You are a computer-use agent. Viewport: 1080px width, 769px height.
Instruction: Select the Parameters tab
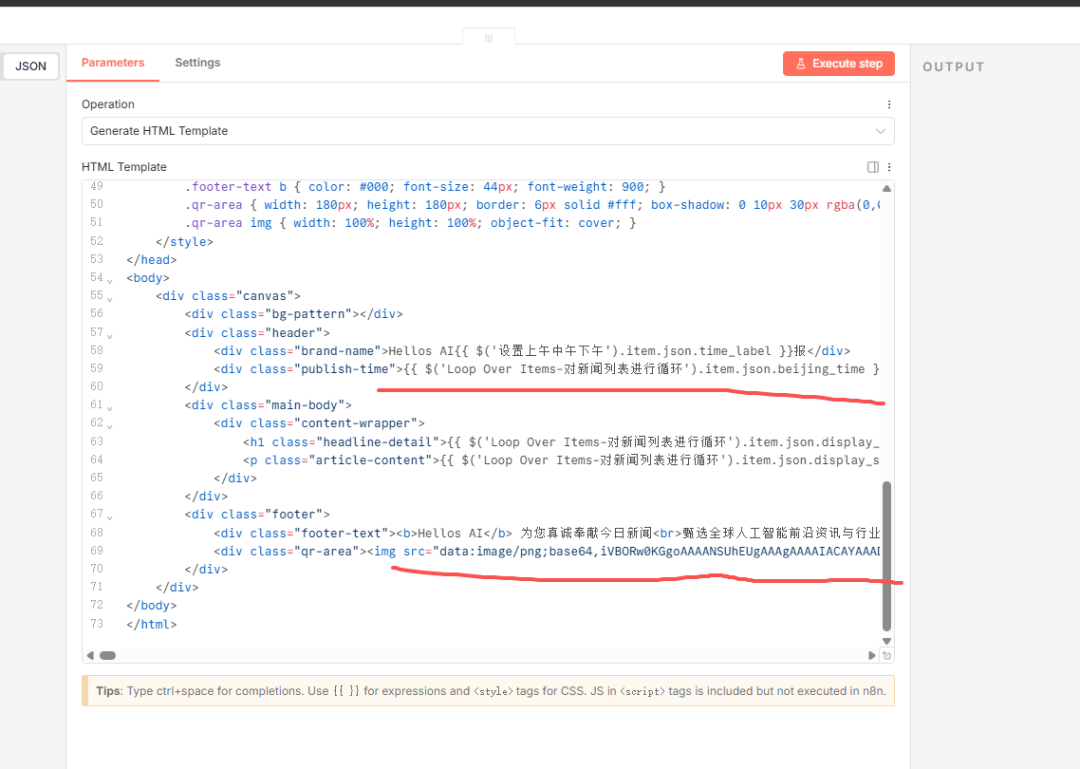pyautogui.click(x=113, y=63)
